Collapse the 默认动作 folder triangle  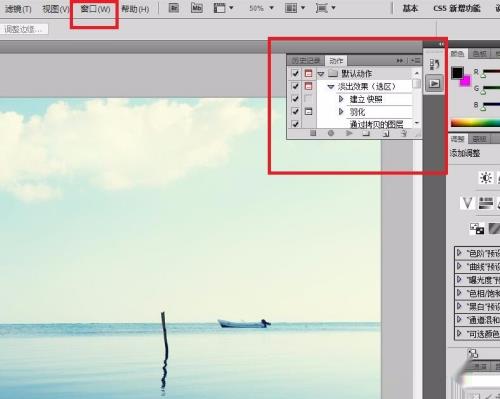pyautogui.click(x=321, y=74)
